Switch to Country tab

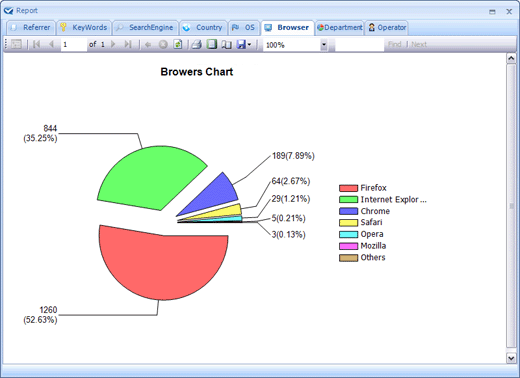tap(203, 28)
